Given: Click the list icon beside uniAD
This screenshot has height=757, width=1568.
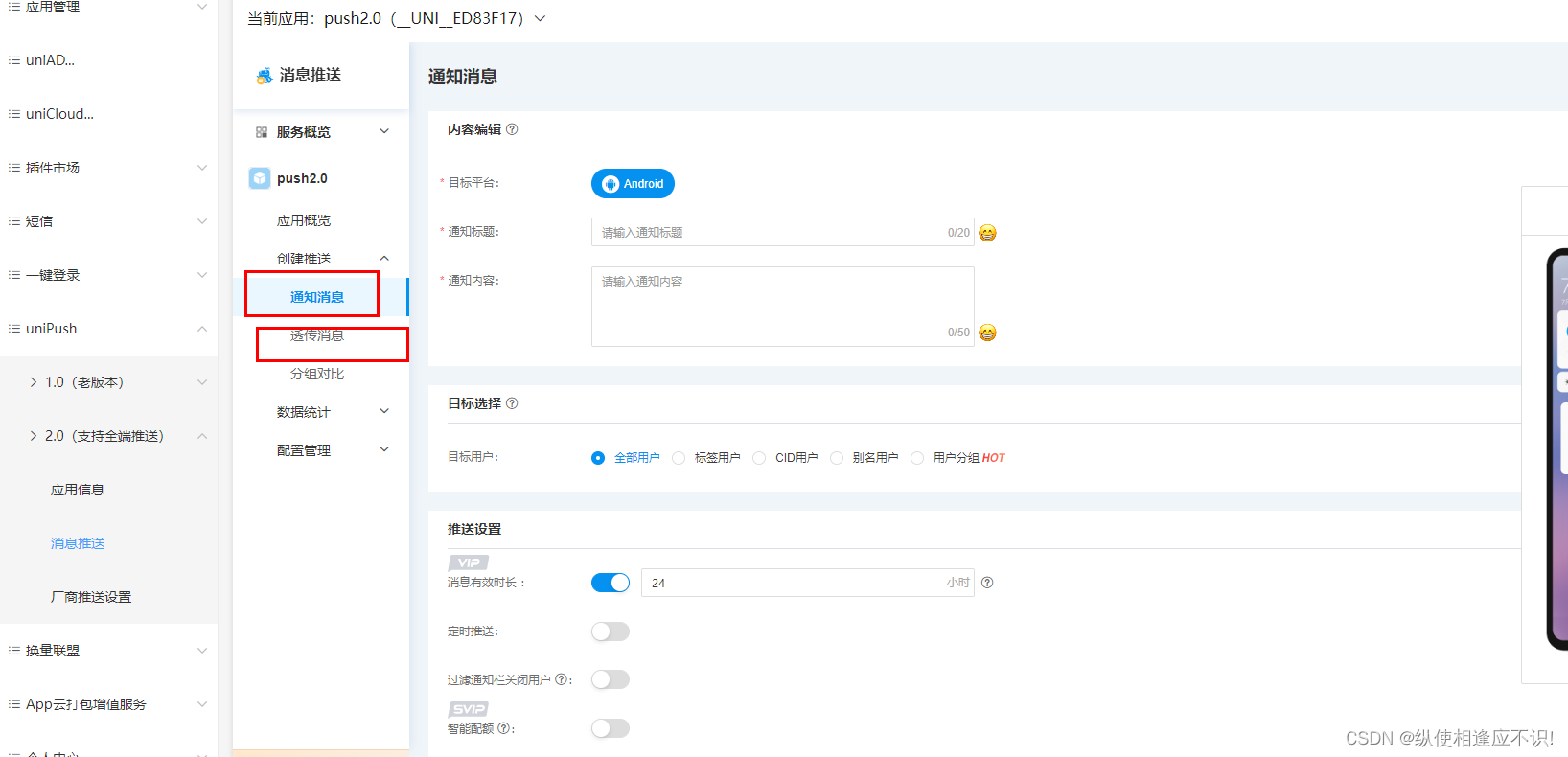Looking at the screenshot, I should pyautogui.click(x=13, y=60).
